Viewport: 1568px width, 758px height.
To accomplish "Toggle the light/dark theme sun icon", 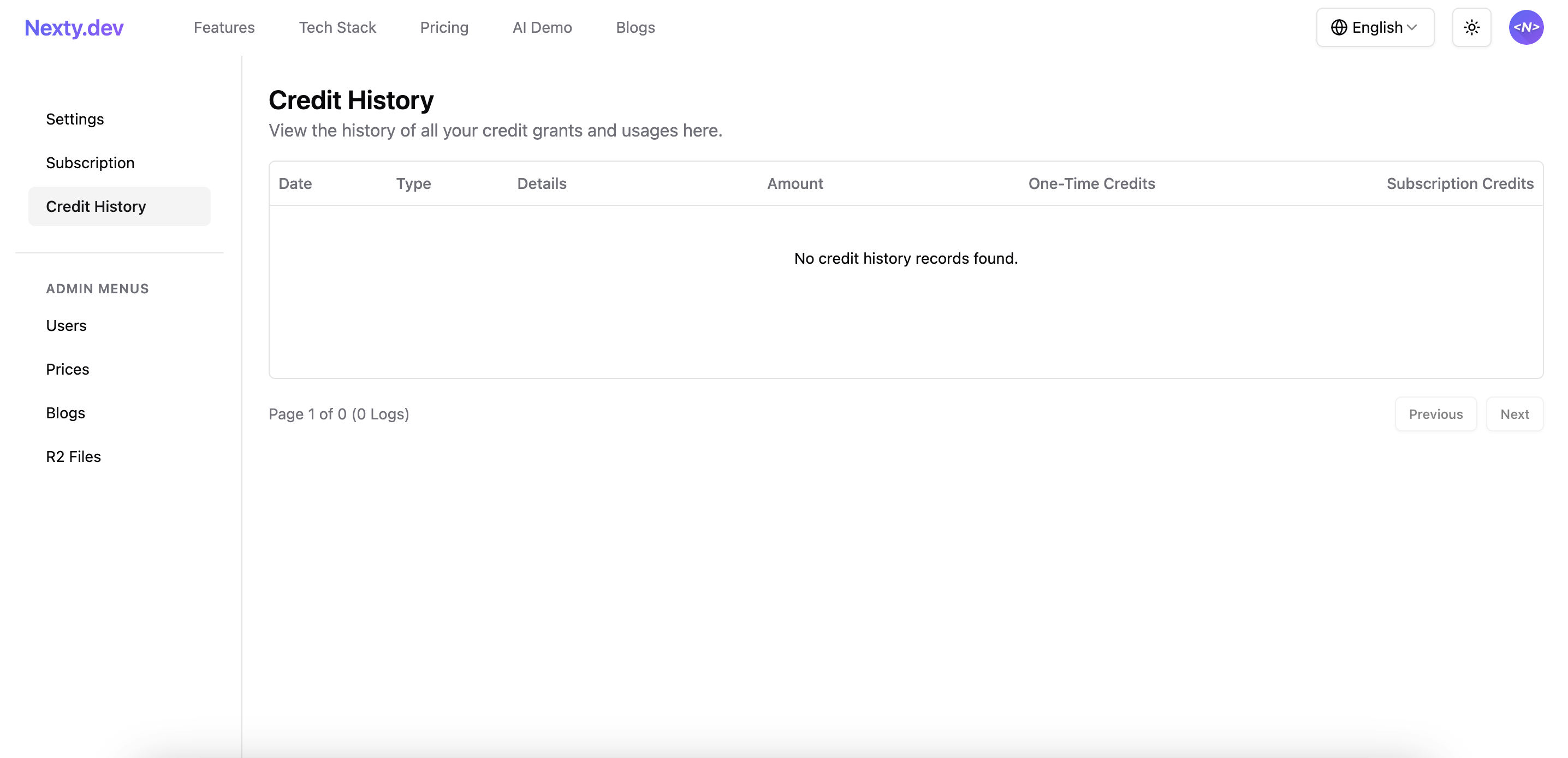I will (x=1472, y=27).
